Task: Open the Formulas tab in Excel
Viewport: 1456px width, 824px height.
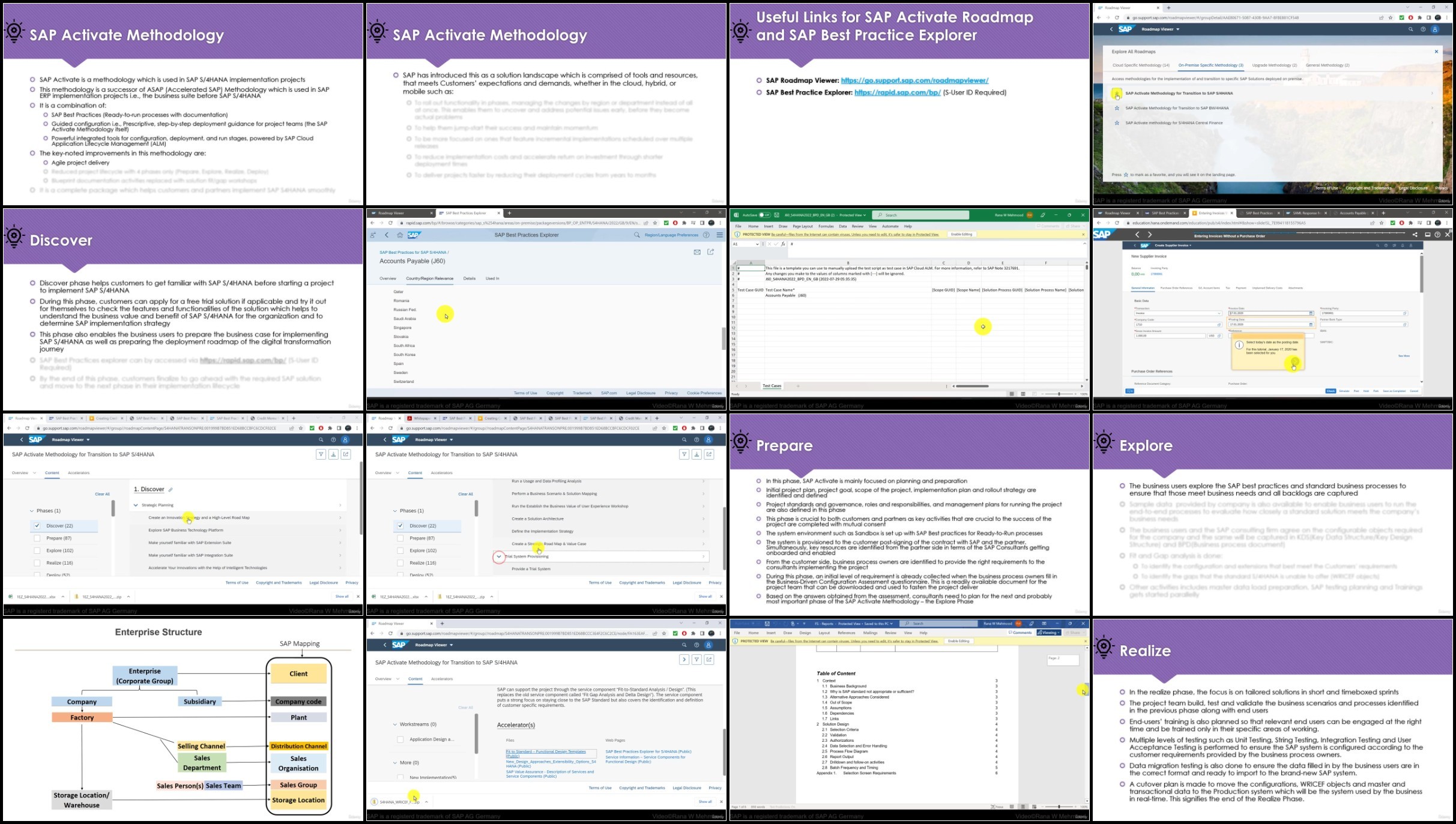Action: coord(826,226)
